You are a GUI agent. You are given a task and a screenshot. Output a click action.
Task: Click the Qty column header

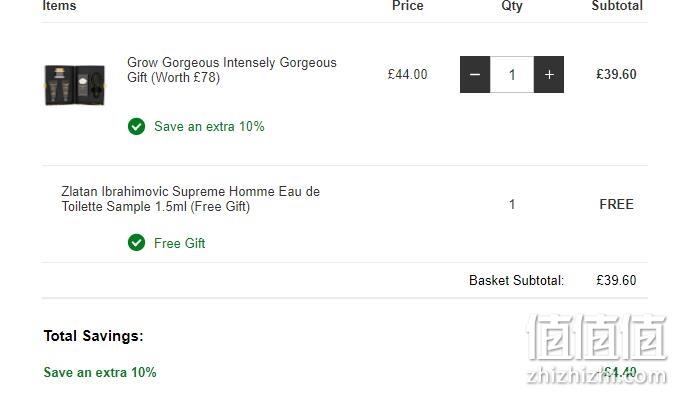coord(512,6)
